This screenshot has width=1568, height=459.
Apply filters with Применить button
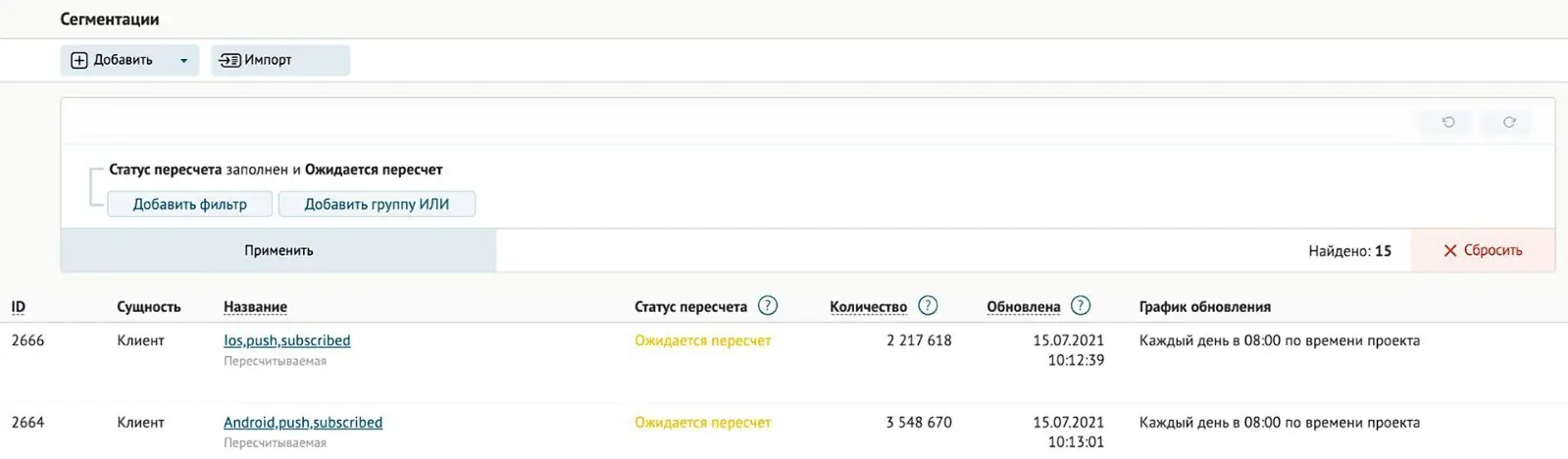278,250
